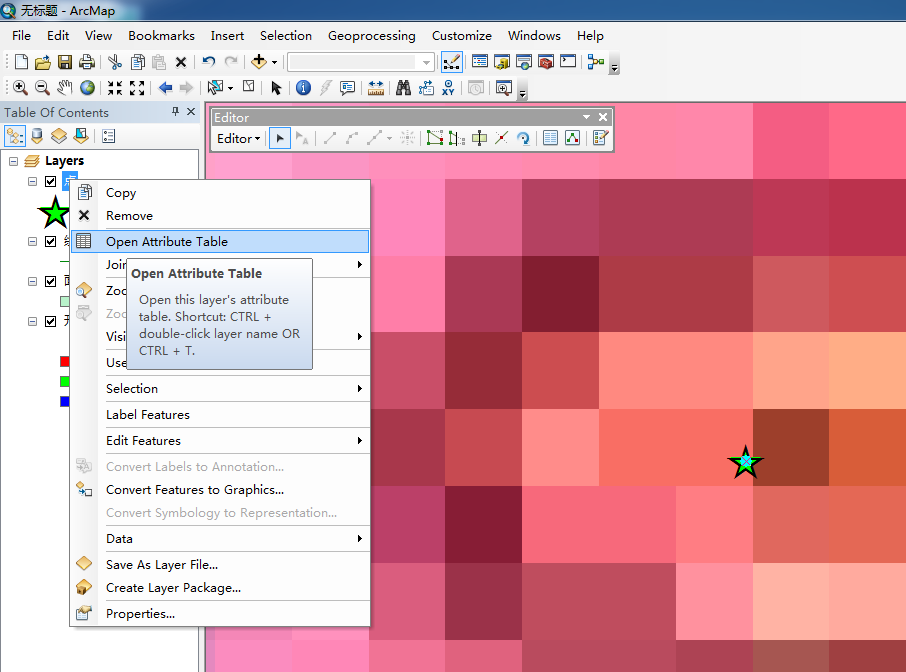This screenshot has width=906, height=672.
Task: Select the Pan hand tool
Action: click(x=65, y=88)
